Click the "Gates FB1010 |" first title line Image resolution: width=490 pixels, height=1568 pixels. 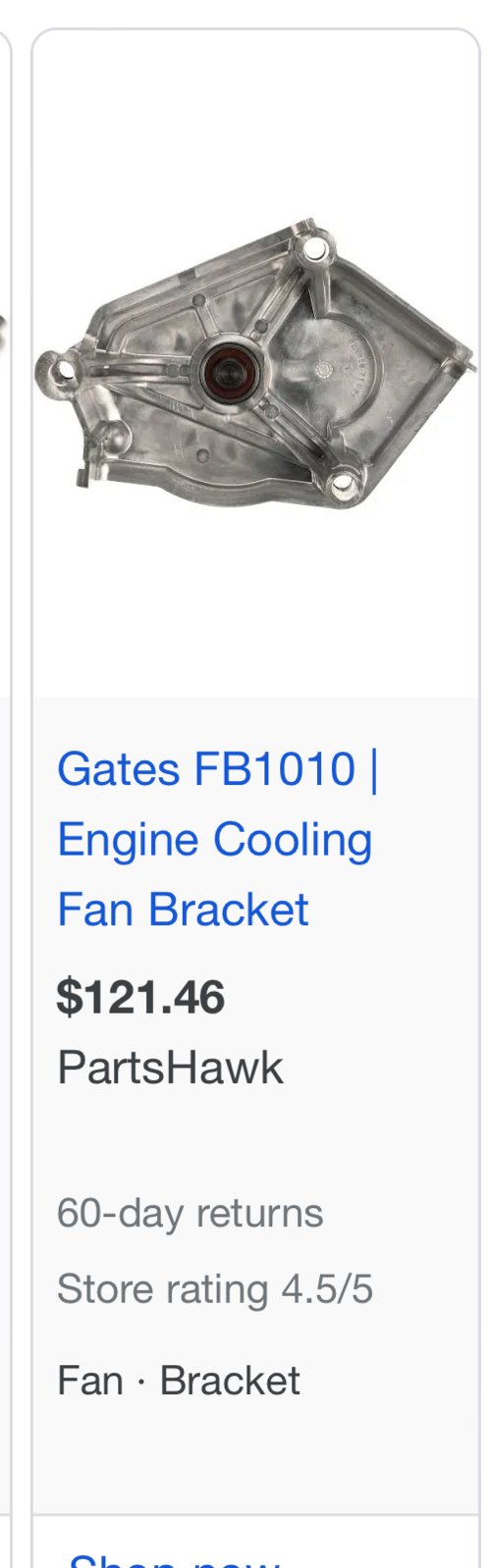(218, 768)
